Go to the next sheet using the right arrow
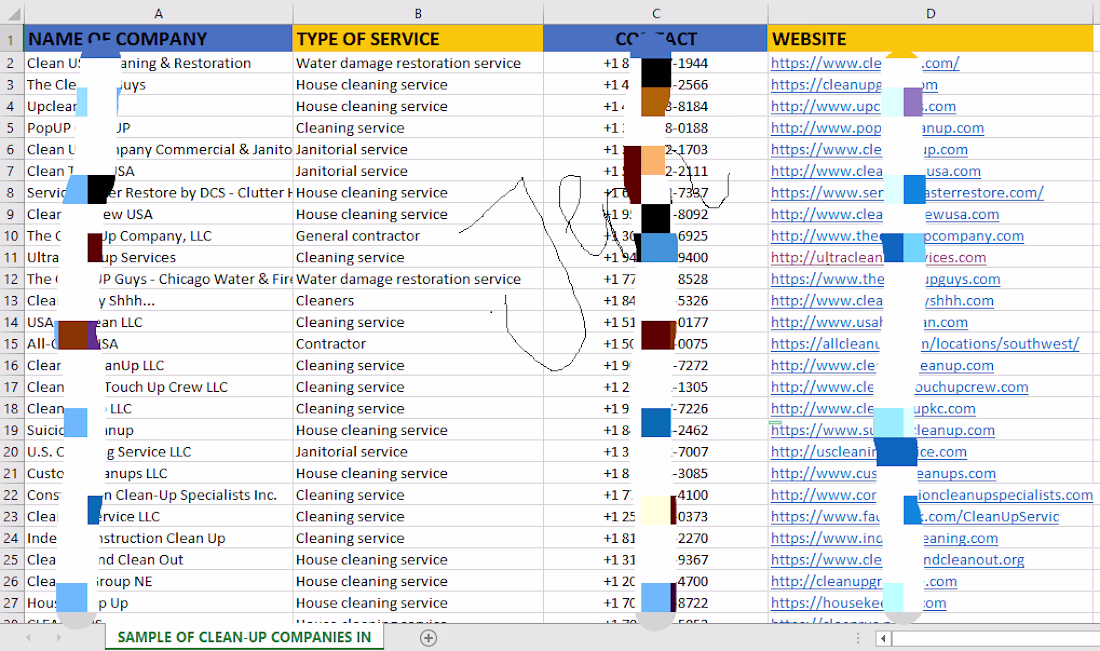The image size is (1100, 651). (x=59, y=638)
